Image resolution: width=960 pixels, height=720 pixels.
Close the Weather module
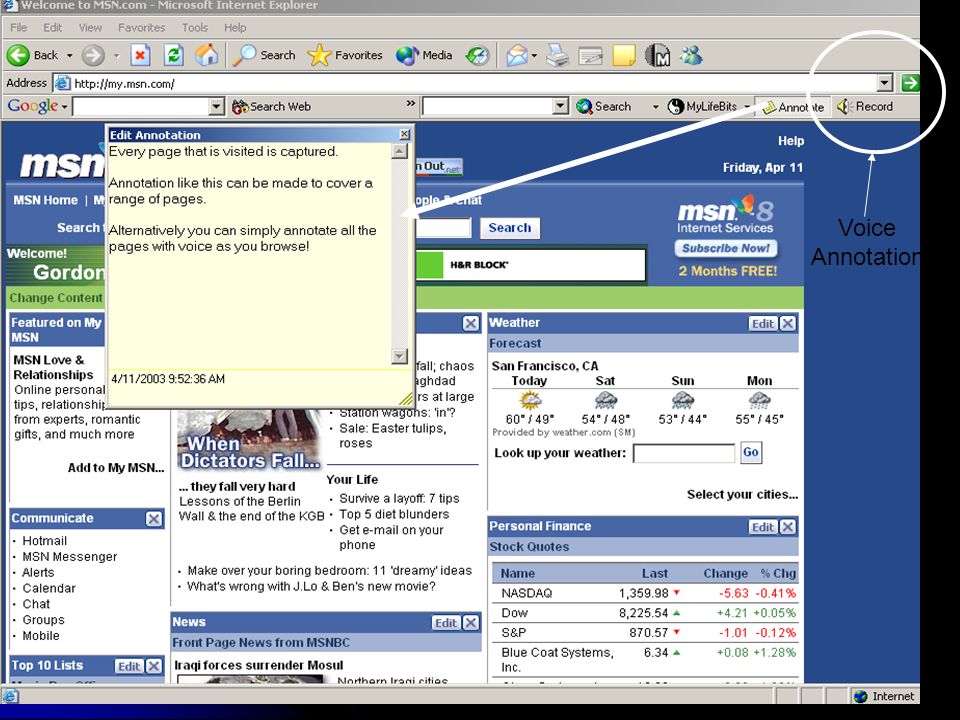click(x=788, y=323)
